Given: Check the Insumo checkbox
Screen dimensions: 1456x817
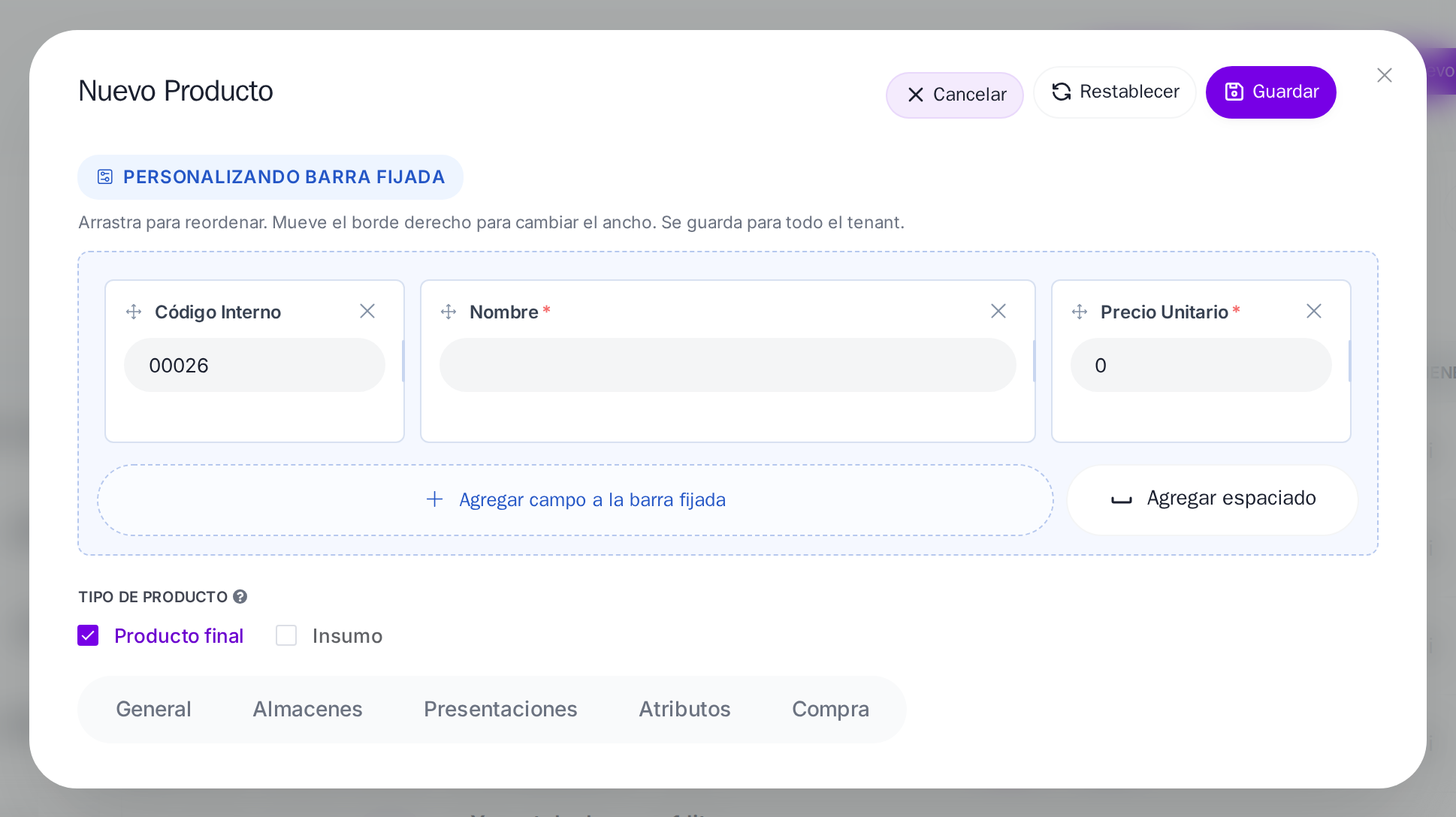Looking at the screenshot, I should [x=286, y=635].
